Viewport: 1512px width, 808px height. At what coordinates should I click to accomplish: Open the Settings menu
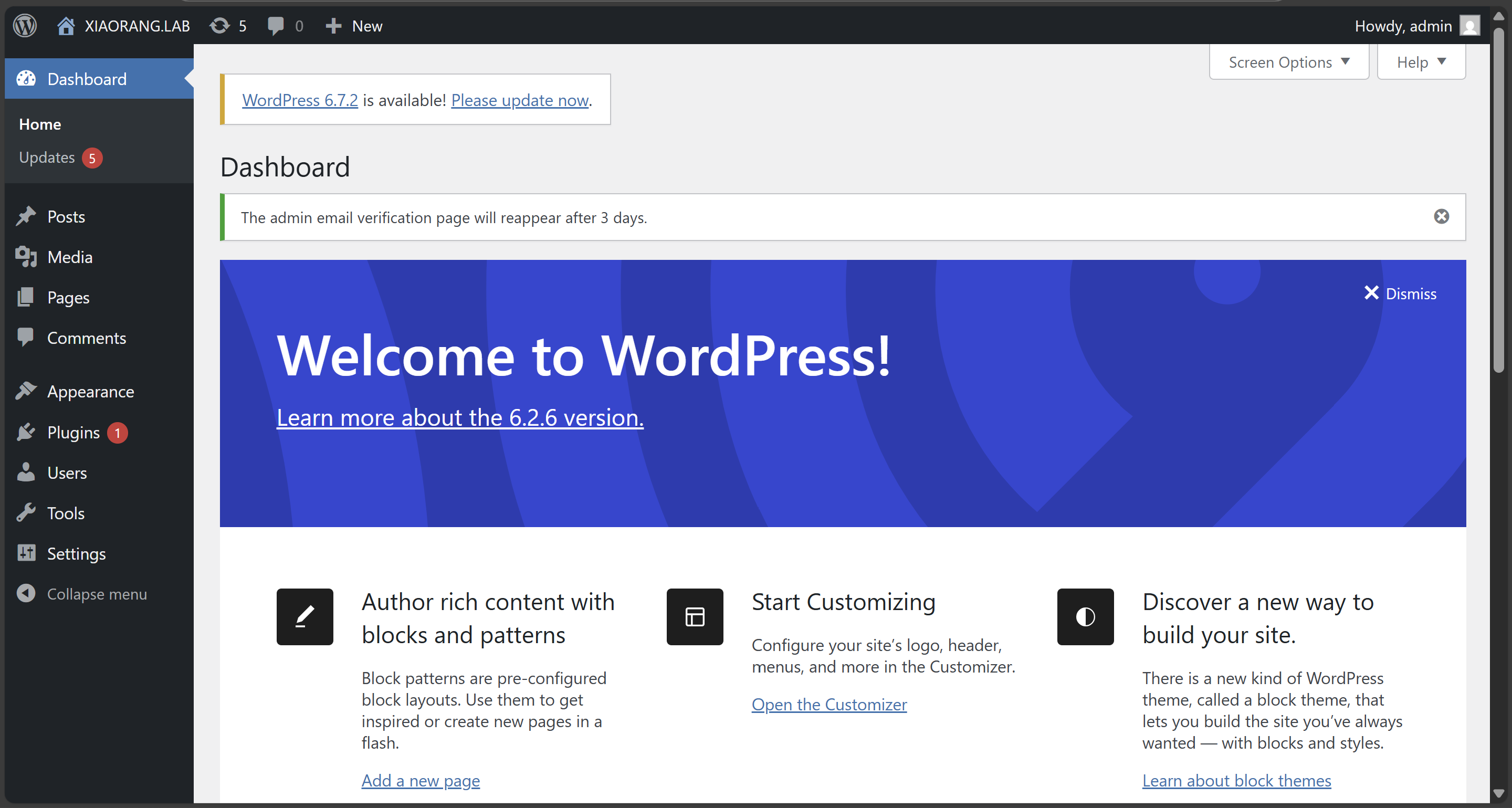coord(99,554)
